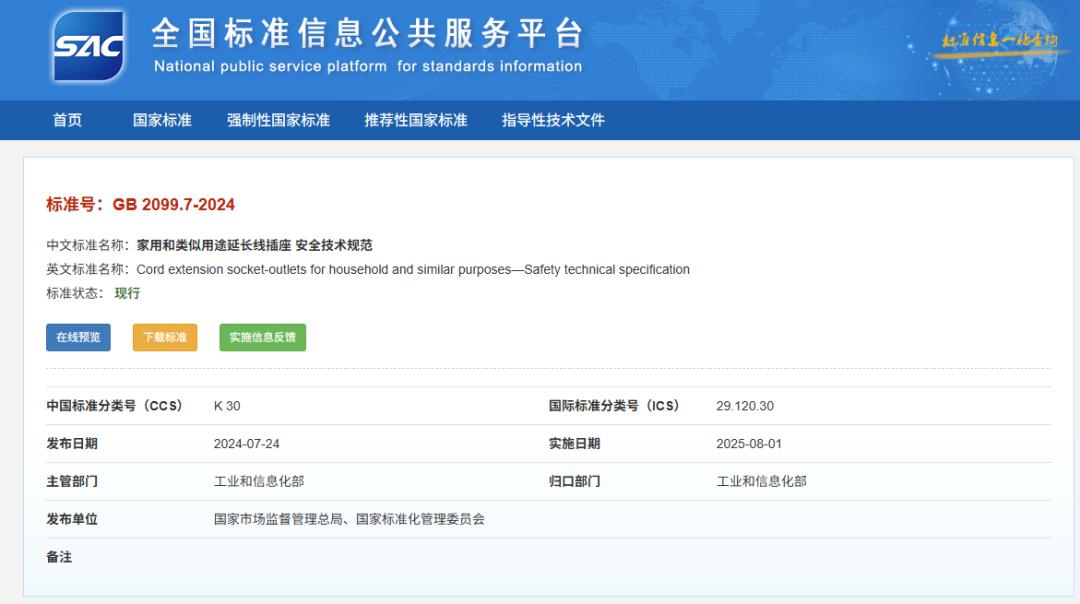The image size is (1080, 604).
Task: Click the 归口部门 value 工业和信息化部
Action: pyautogui.click(x=761, y=481)
